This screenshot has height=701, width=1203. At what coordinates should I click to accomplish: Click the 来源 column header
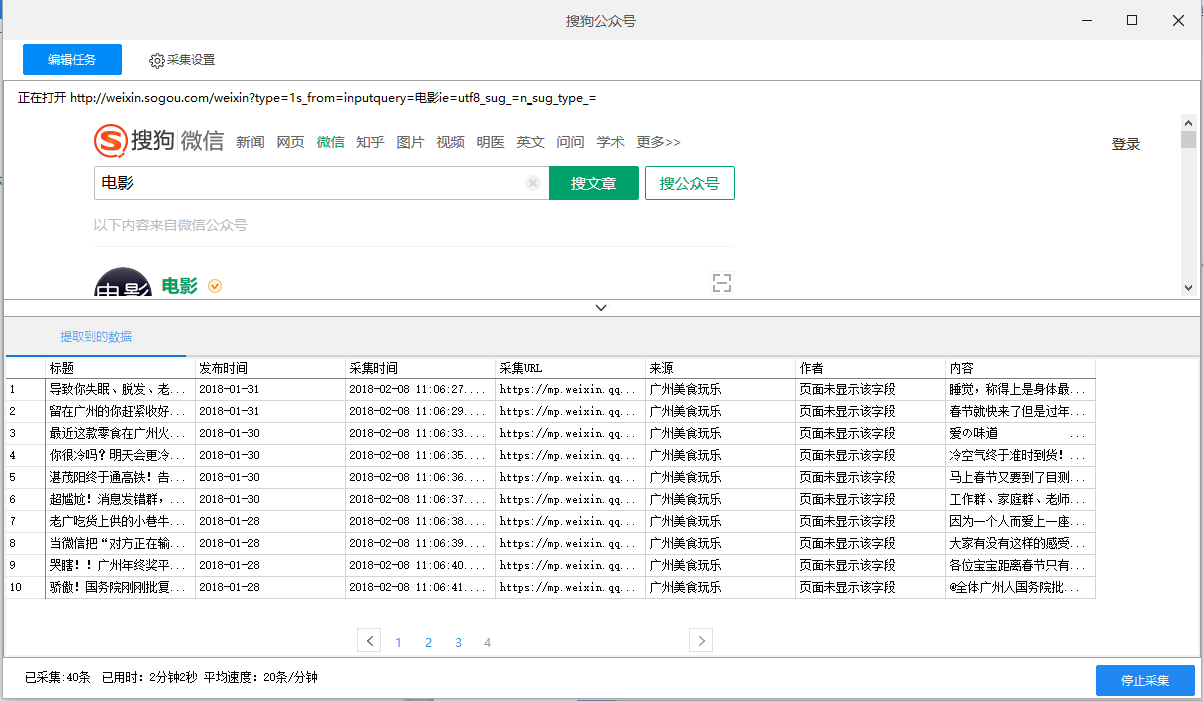click(x=720, y=368)
